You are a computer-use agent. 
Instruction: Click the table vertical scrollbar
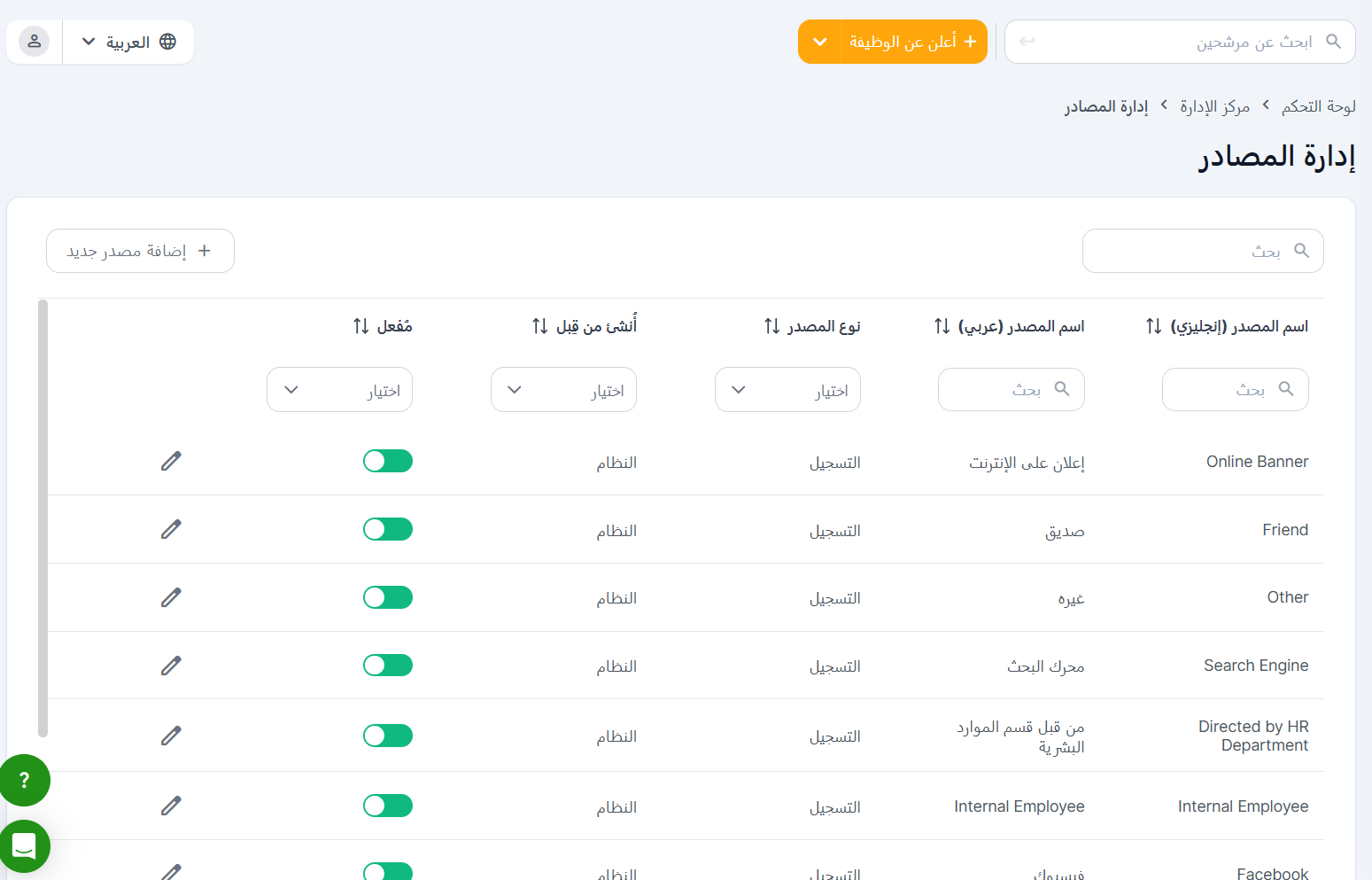click(43, 518)
